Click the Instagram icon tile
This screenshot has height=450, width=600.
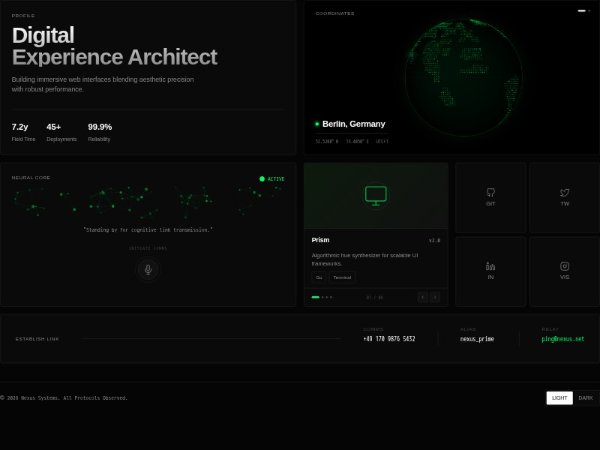(564, 271)
